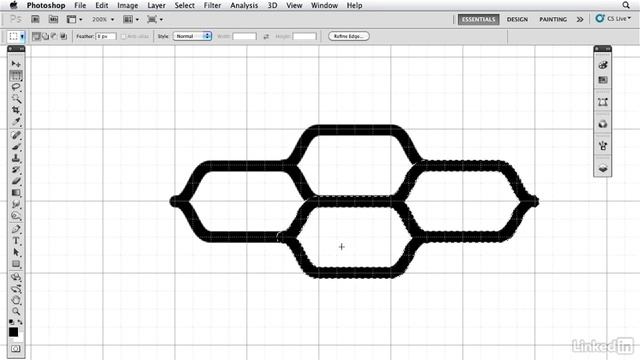Select the Hand tool
This screenshot has height=360, width=640.
(x=16, y=300)
